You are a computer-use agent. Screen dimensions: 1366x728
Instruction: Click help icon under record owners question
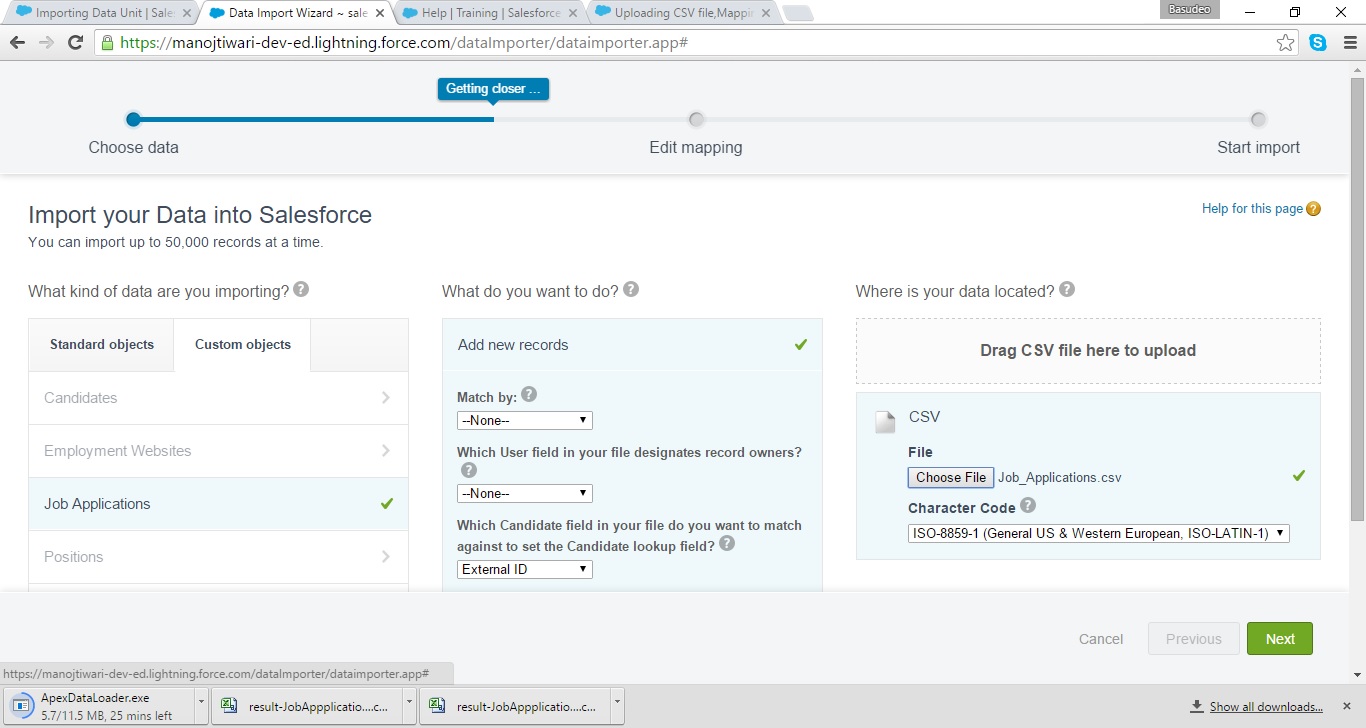coord(469,470)
